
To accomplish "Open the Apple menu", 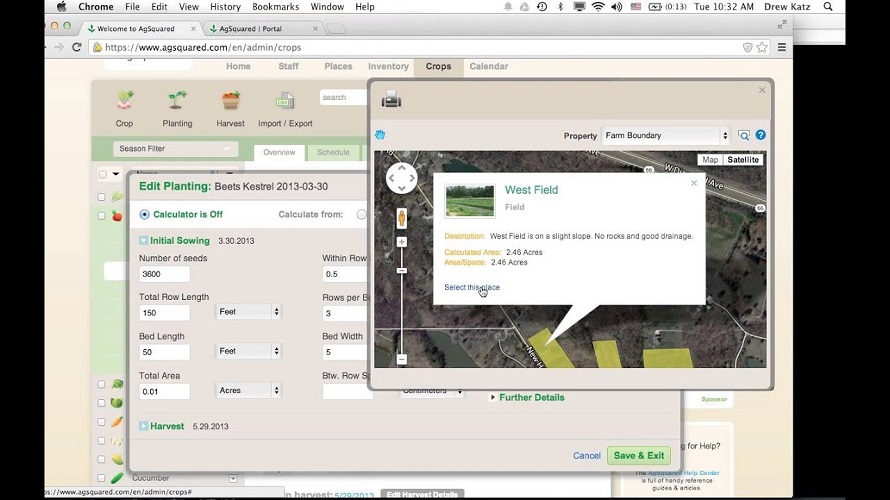I will (61, 7).
